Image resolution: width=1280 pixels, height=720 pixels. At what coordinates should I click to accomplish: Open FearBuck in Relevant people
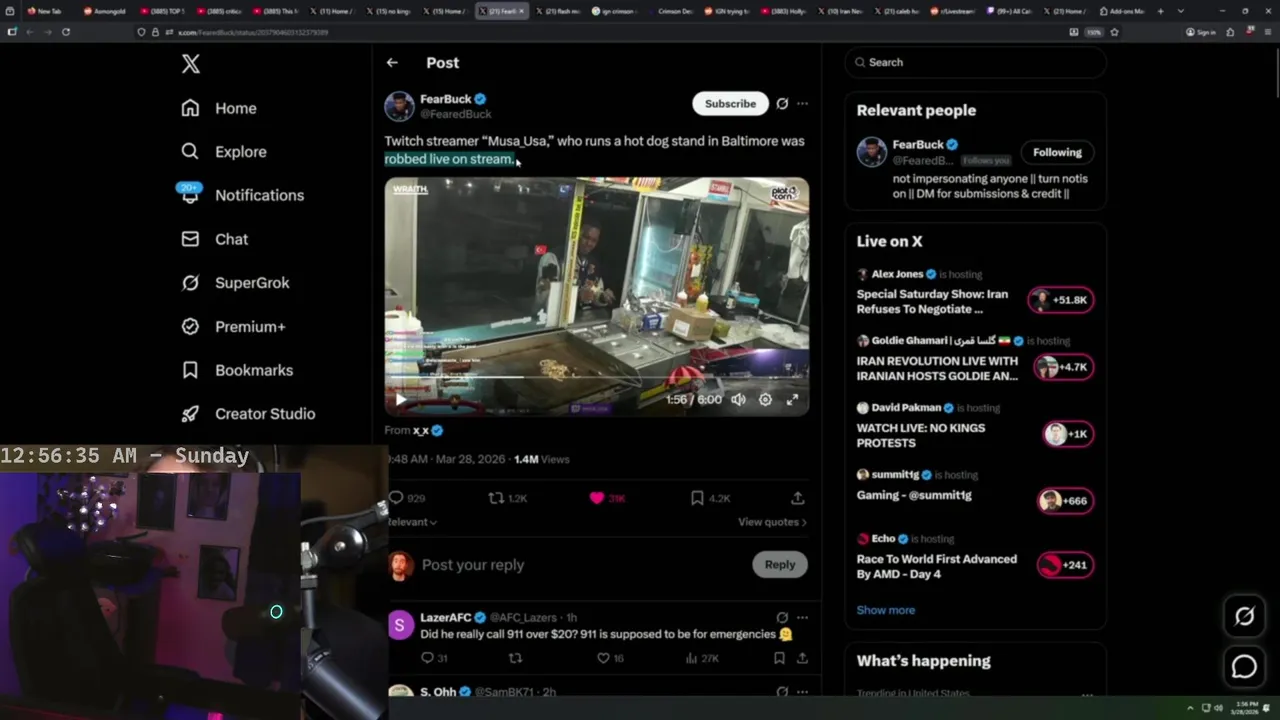tap(918, 145)
